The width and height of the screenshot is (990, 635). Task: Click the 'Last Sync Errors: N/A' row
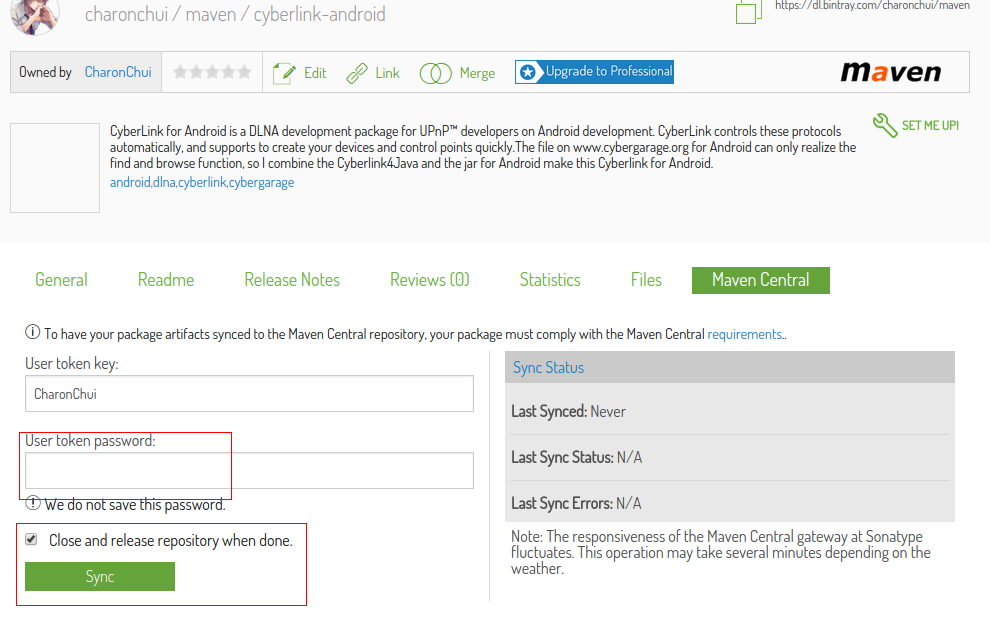(x=730, y=502)
